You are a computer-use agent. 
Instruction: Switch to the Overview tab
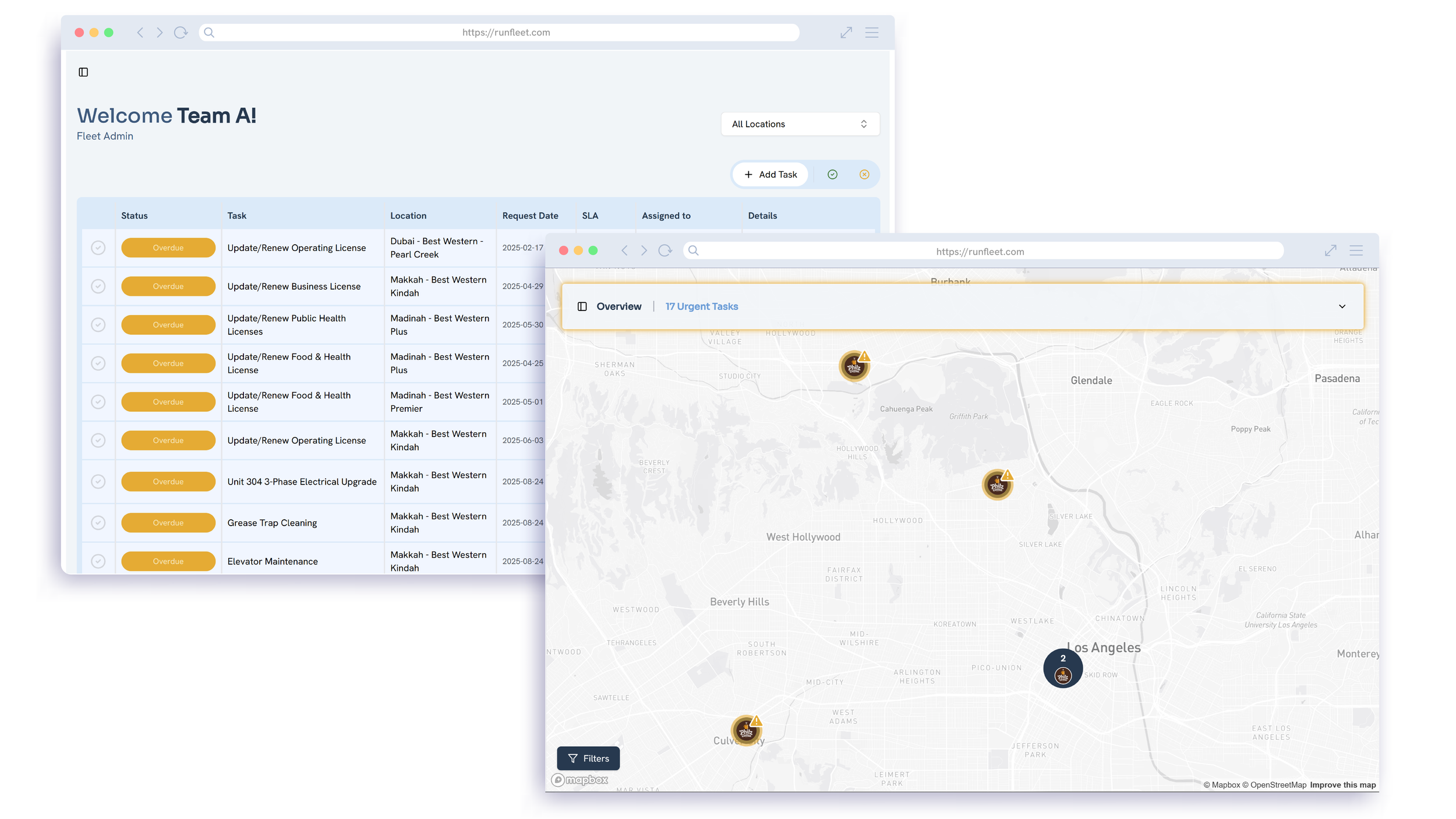coord(619,306)
